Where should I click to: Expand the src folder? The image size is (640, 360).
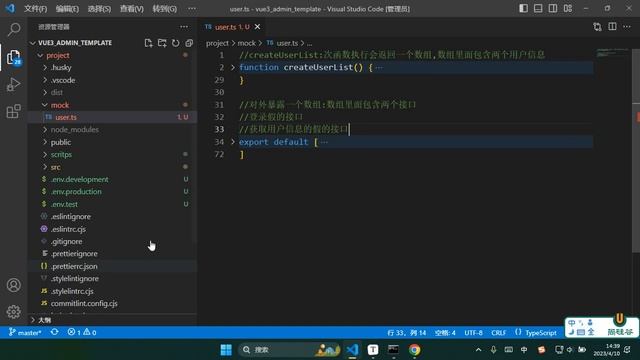[45, 167]
